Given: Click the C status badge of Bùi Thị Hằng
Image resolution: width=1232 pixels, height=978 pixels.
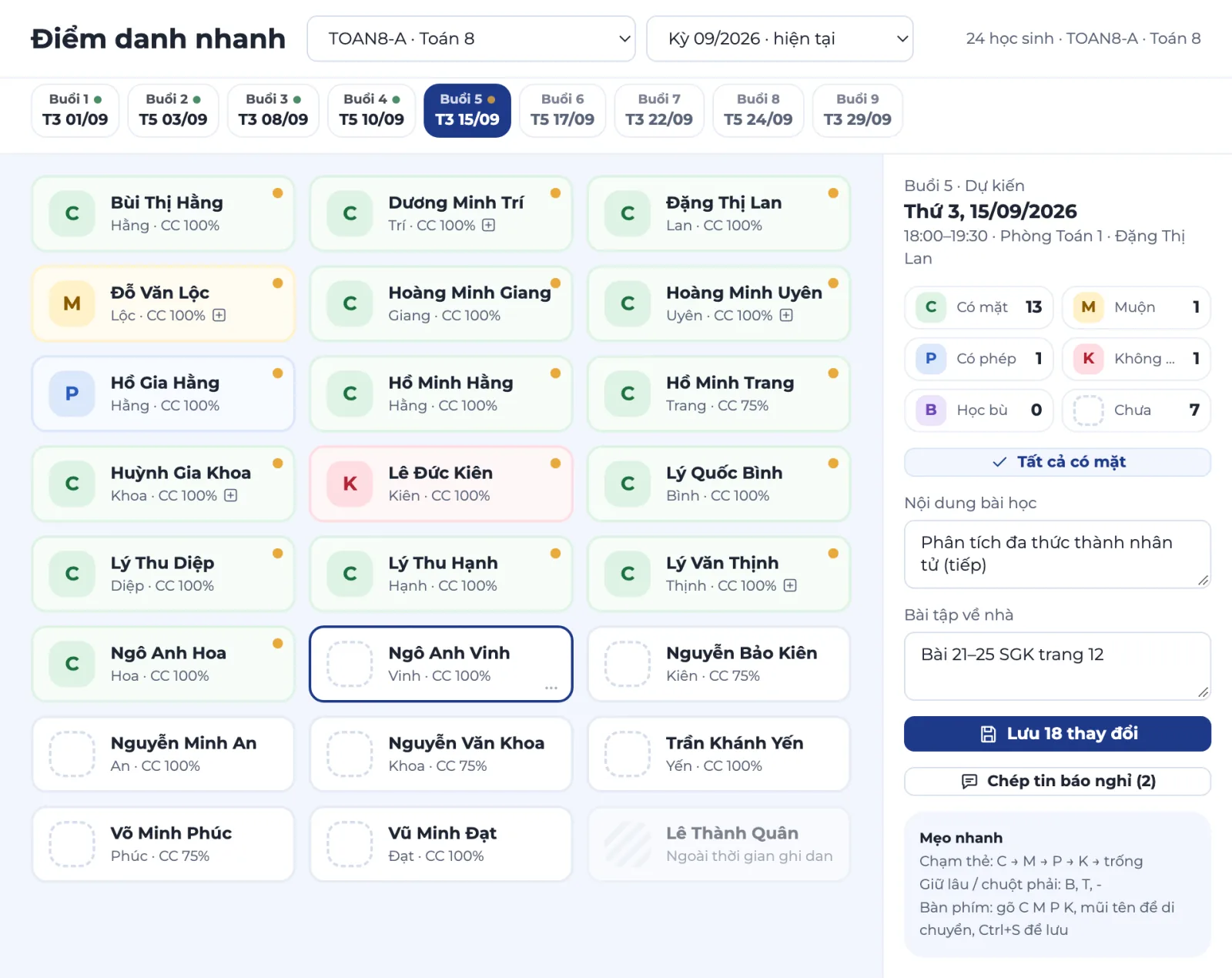Looking at the screenshot, I should coord(72,213).
